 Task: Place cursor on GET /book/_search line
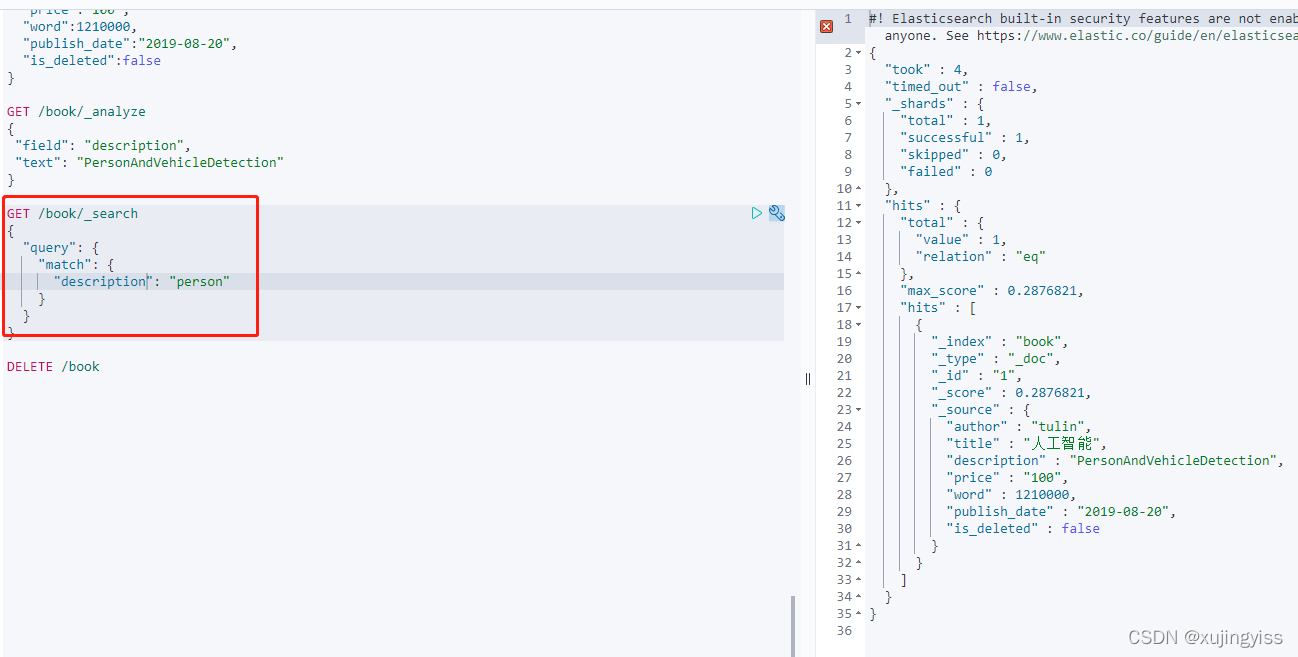(72, 213)
